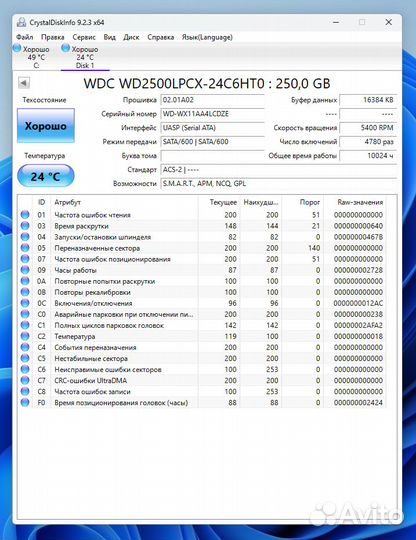Click status orb for attribute 04
The height and width of the screenshot is (540, 416).
click(x=25, y=237)
